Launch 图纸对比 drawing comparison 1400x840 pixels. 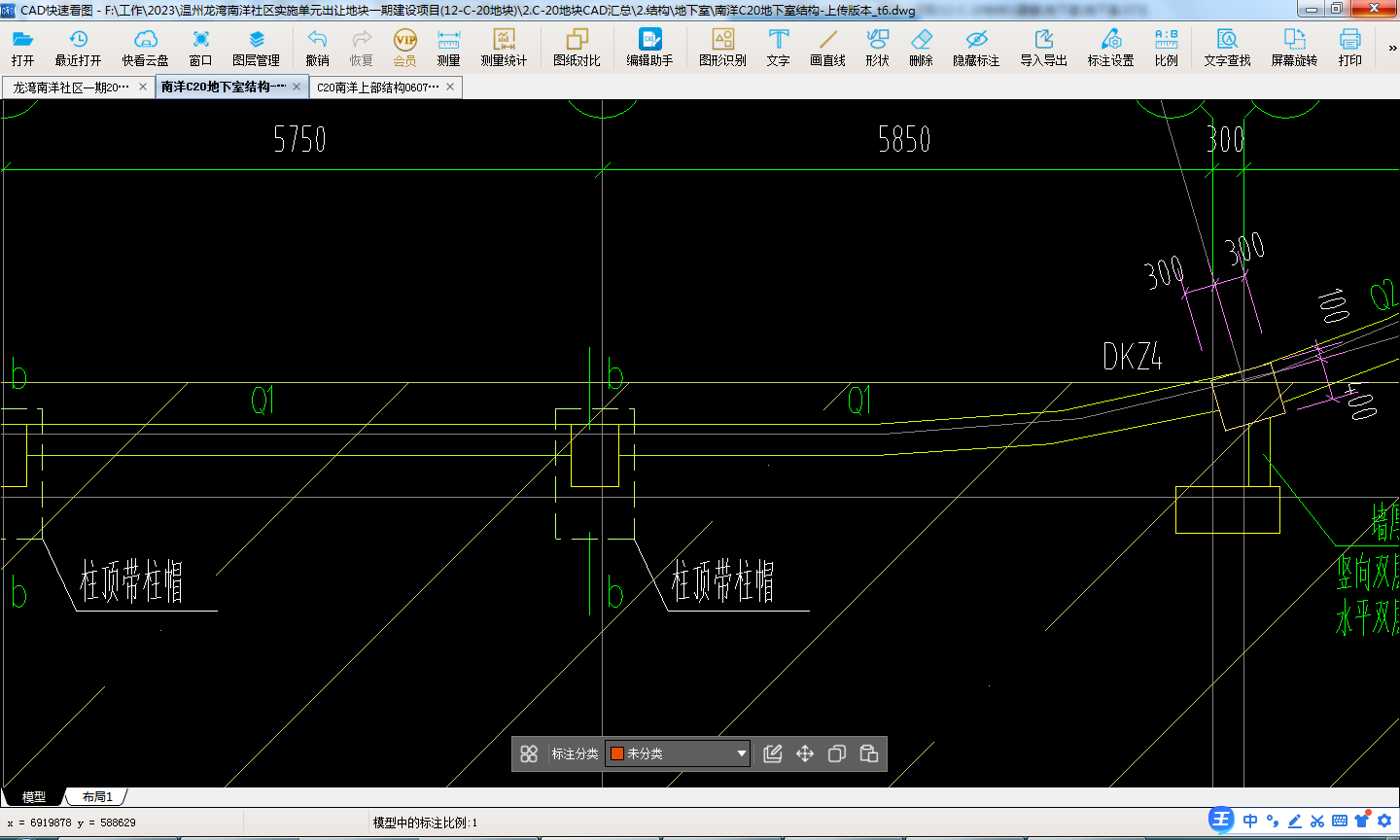(577, 47)
